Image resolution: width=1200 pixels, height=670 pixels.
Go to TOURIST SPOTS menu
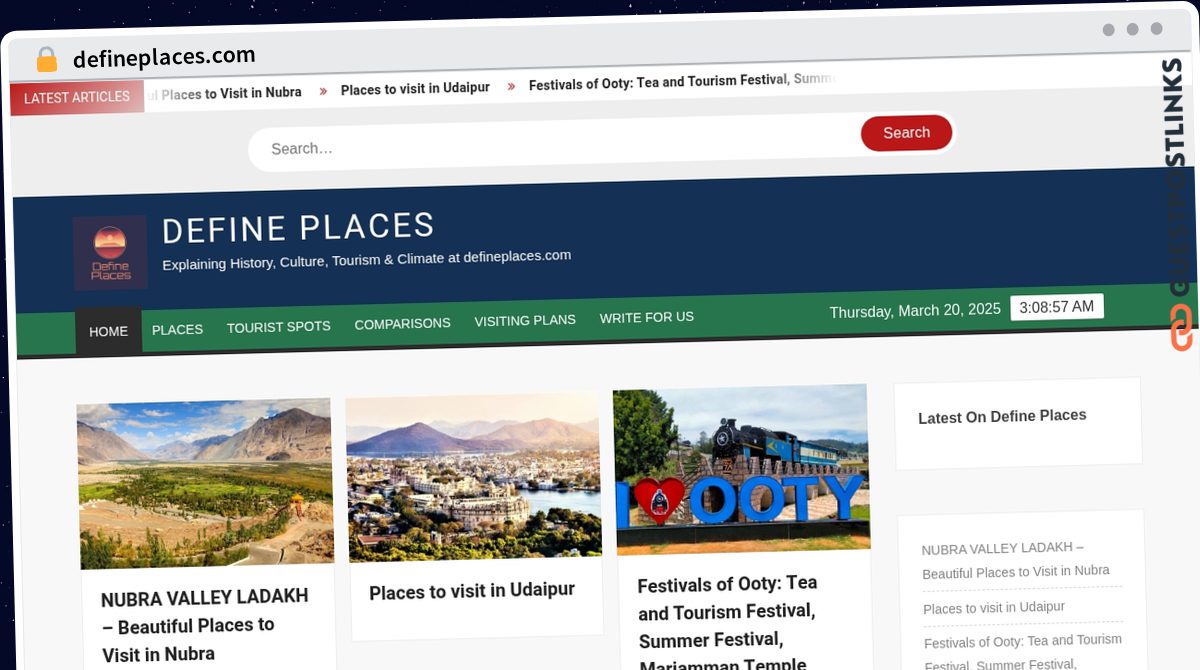278,327
